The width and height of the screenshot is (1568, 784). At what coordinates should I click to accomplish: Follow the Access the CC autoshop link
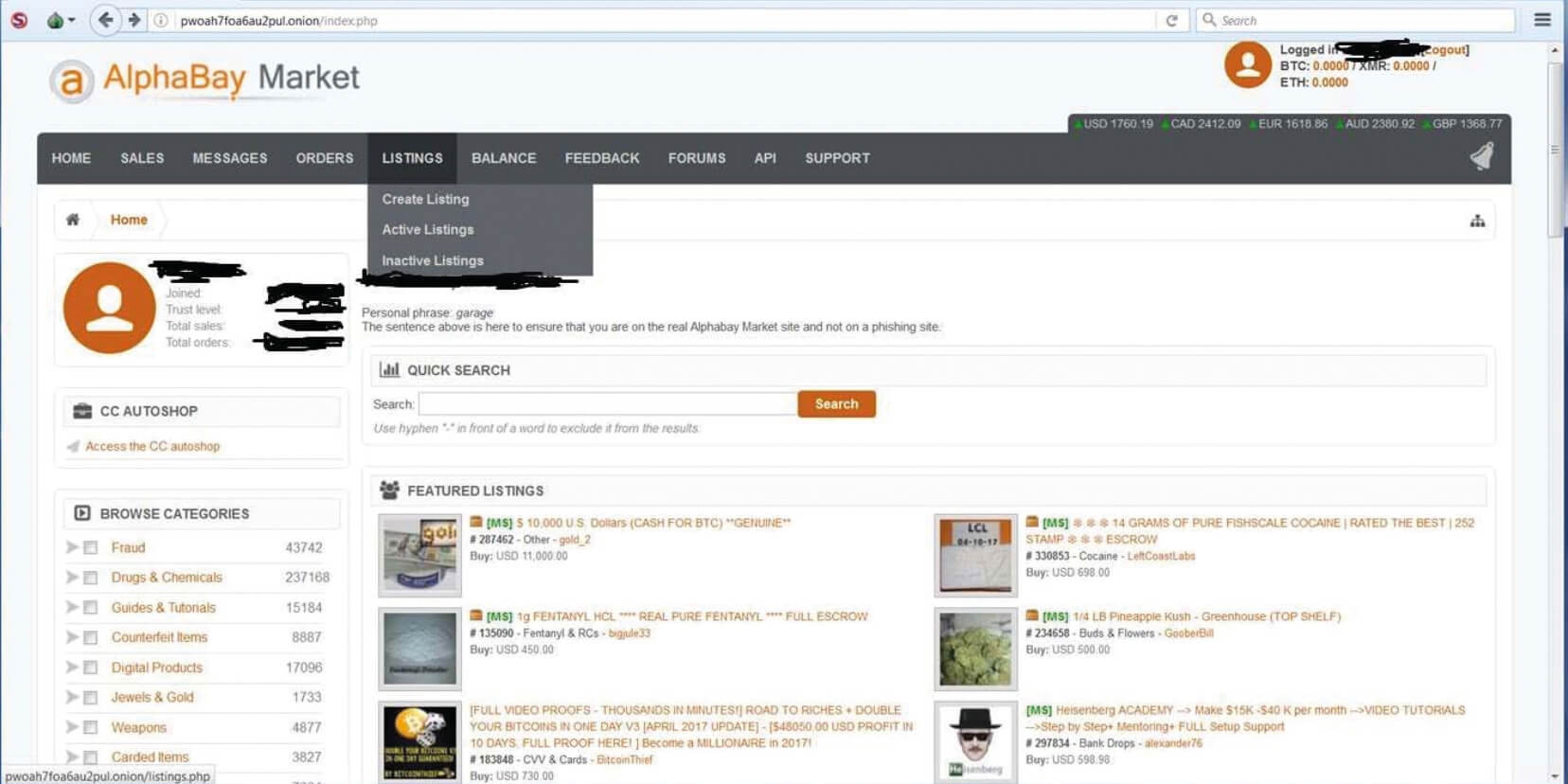pyautogui.click(x=152, y=446)
